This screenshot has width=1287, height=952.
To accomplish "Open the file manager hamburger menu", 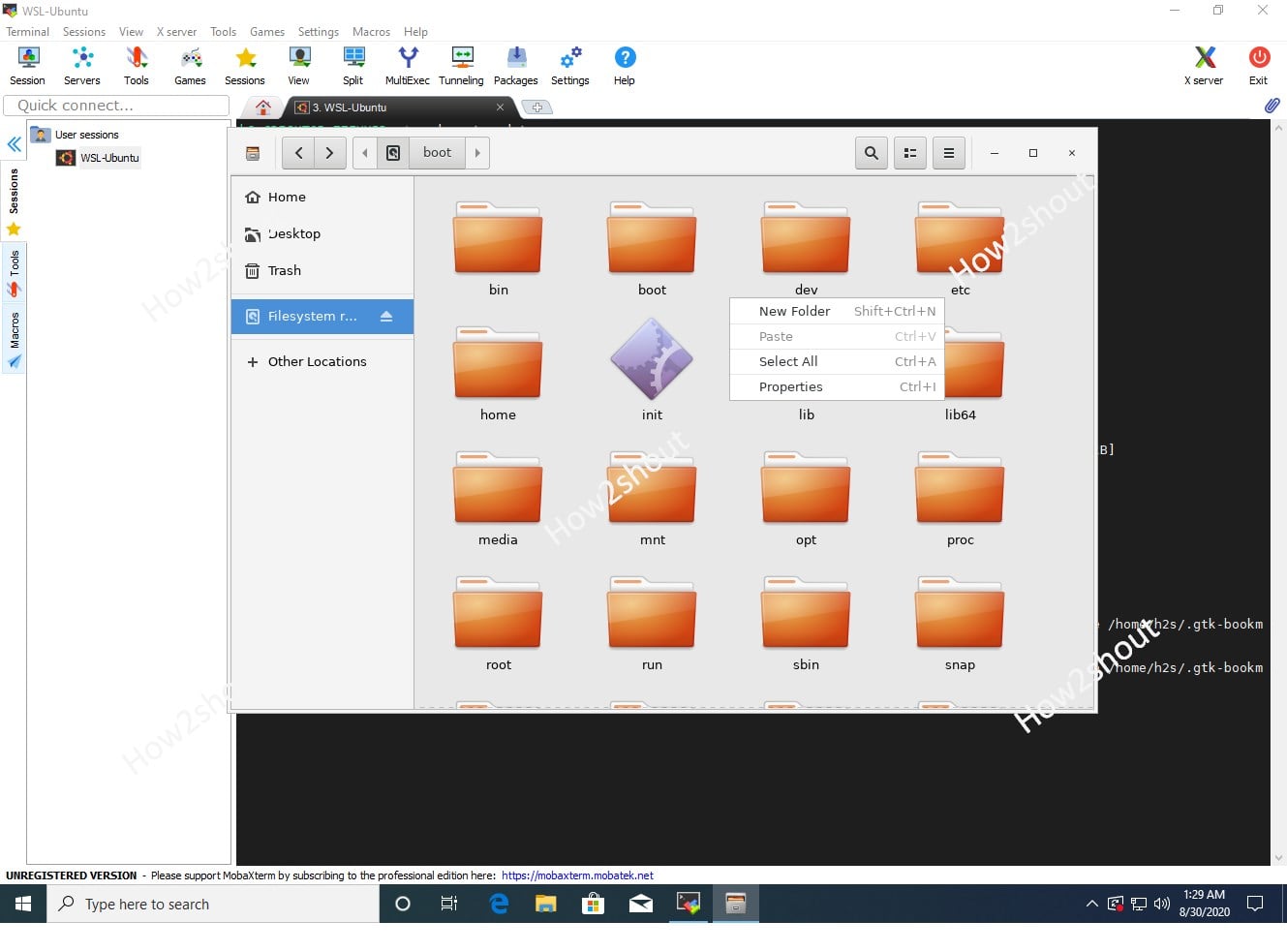I will 948,152.
